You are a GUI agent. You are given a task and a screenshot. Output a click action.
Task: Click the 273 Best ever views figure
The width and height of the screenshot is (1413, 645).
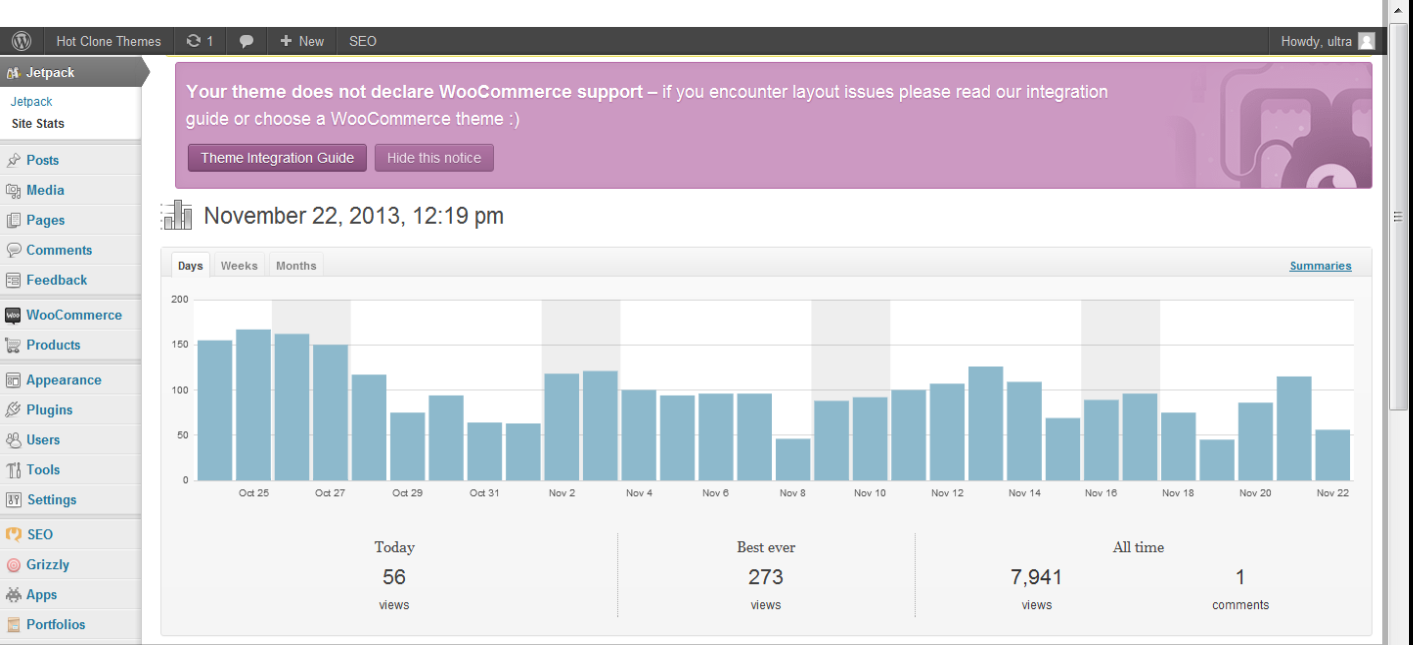click(765, 577)
